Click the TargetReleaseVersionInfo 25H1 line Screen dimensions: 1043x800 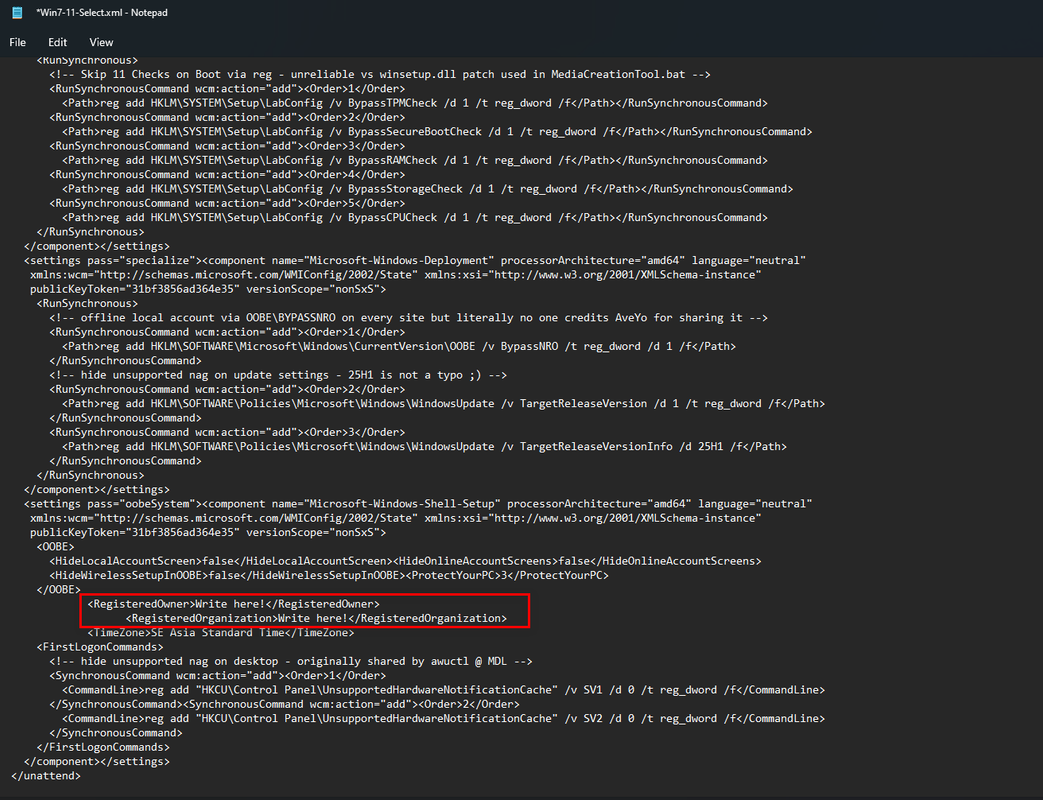point(424,447)
